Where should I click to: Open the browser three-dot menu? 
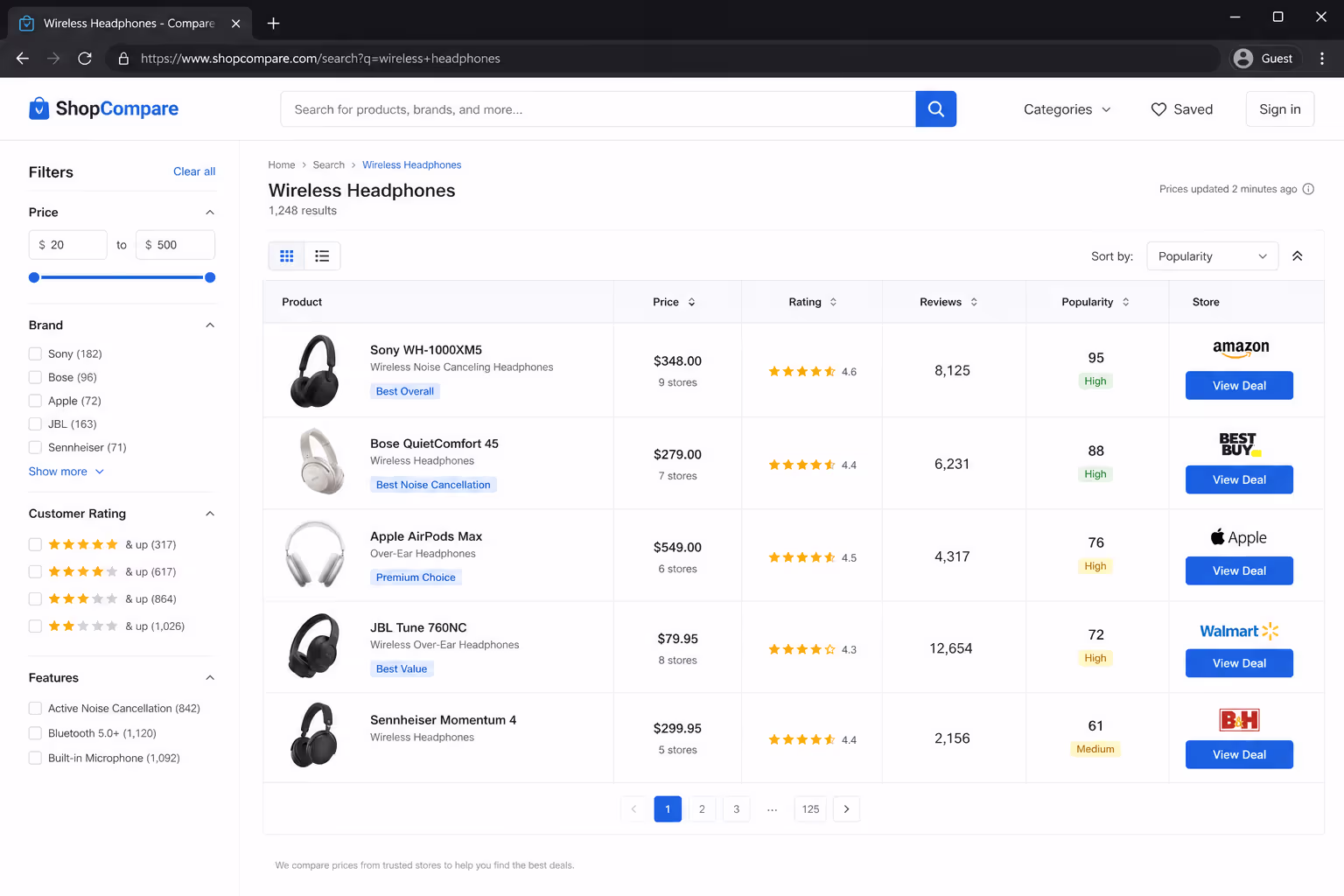pyautogui.click(x=1321, y=59)
